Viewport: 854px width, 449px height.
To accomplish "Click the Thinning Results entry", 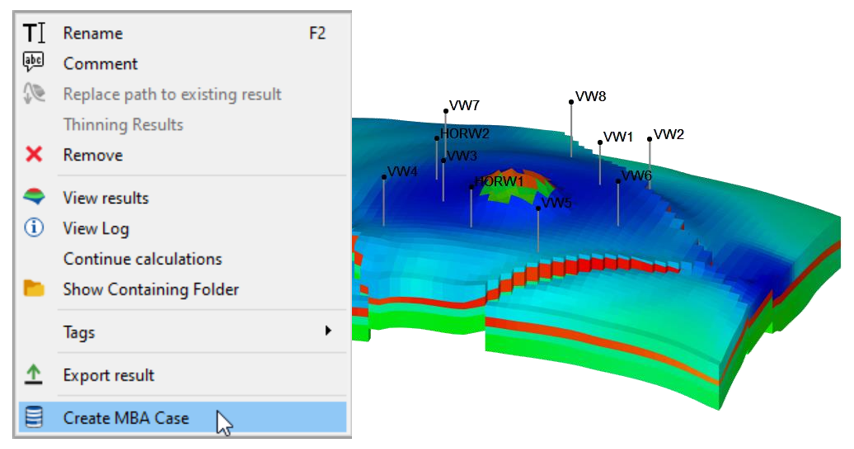I will [182, 125].
